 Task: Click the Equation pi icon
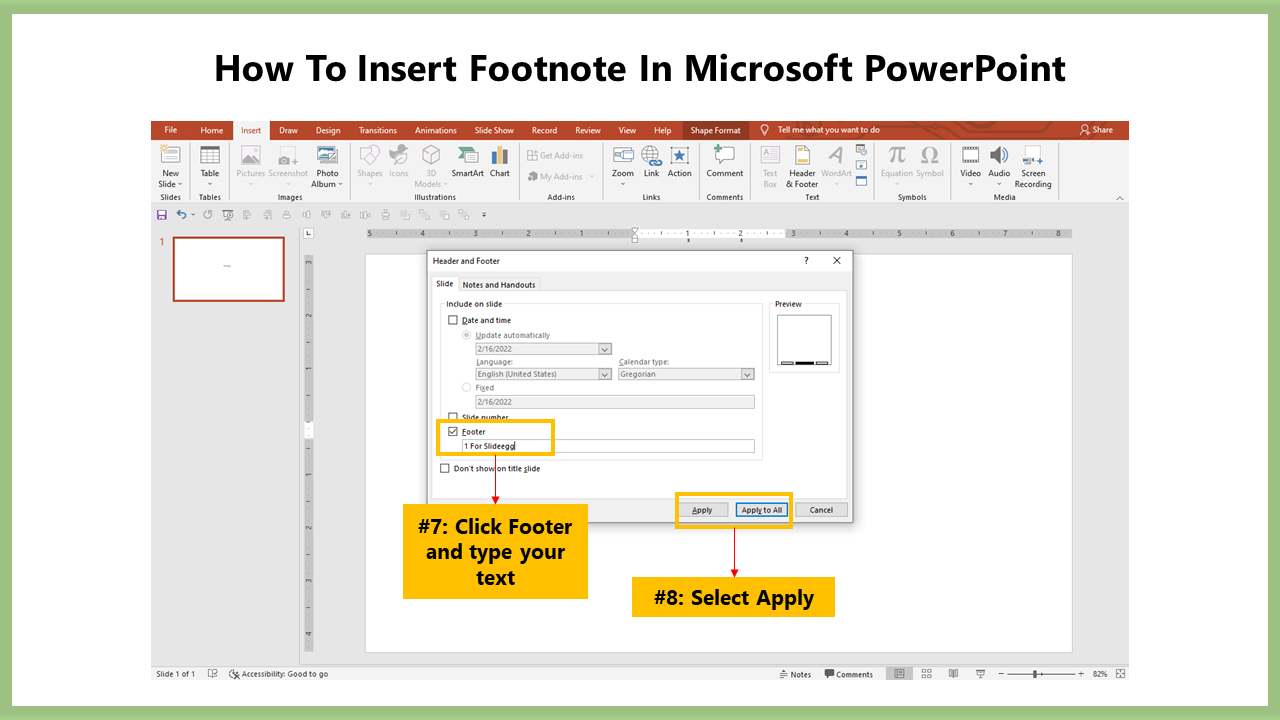[x=897, y=155]
